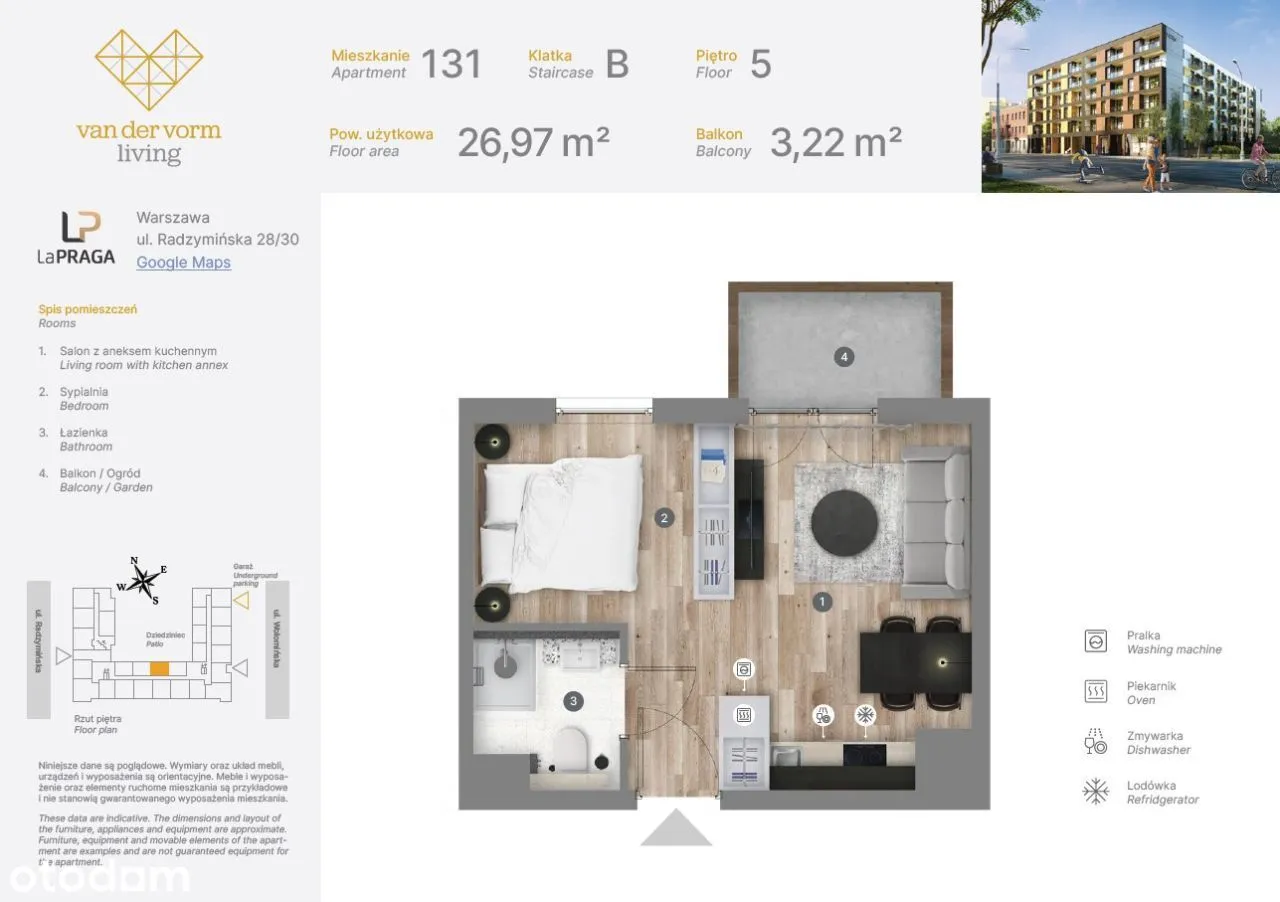Click the floor area value 26,97 m²
Screen dimensions: 1280x902
(534, 142)
